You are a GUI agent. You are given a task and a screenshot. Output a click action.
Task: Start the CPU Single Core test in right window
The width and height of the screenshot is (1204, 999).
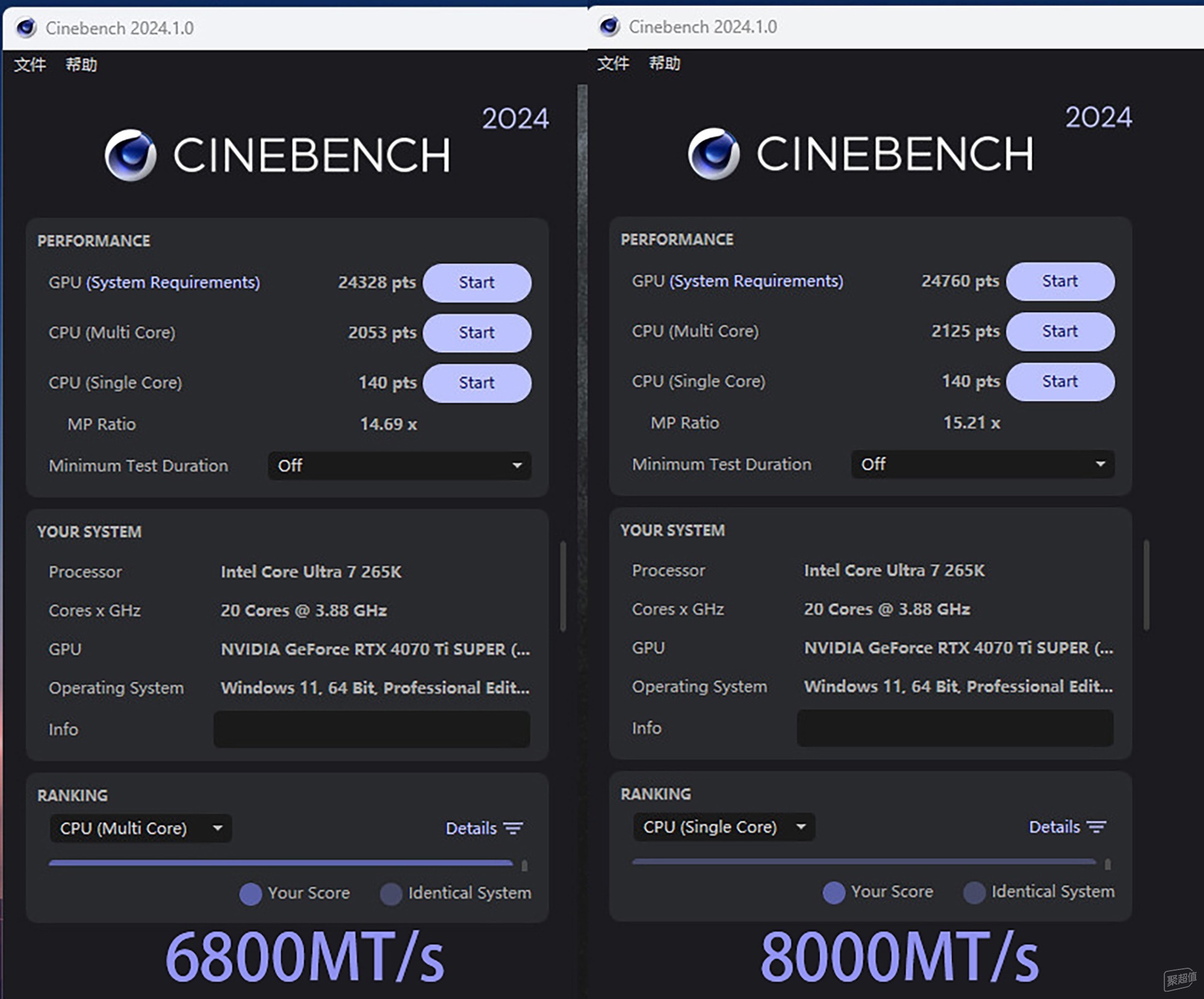(x=1060, y=382)
